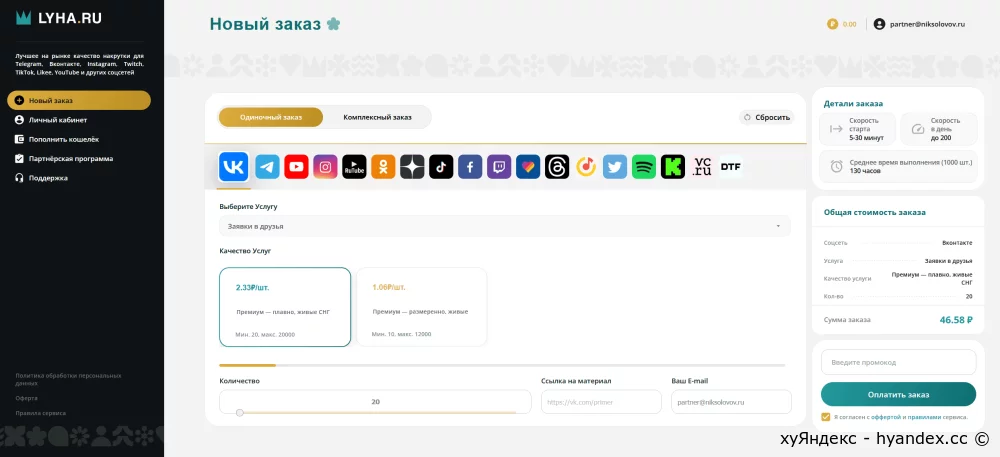Screen dimensions: 1000x457
Task: Select the Twitter bird icon
Action: [615, 167]
